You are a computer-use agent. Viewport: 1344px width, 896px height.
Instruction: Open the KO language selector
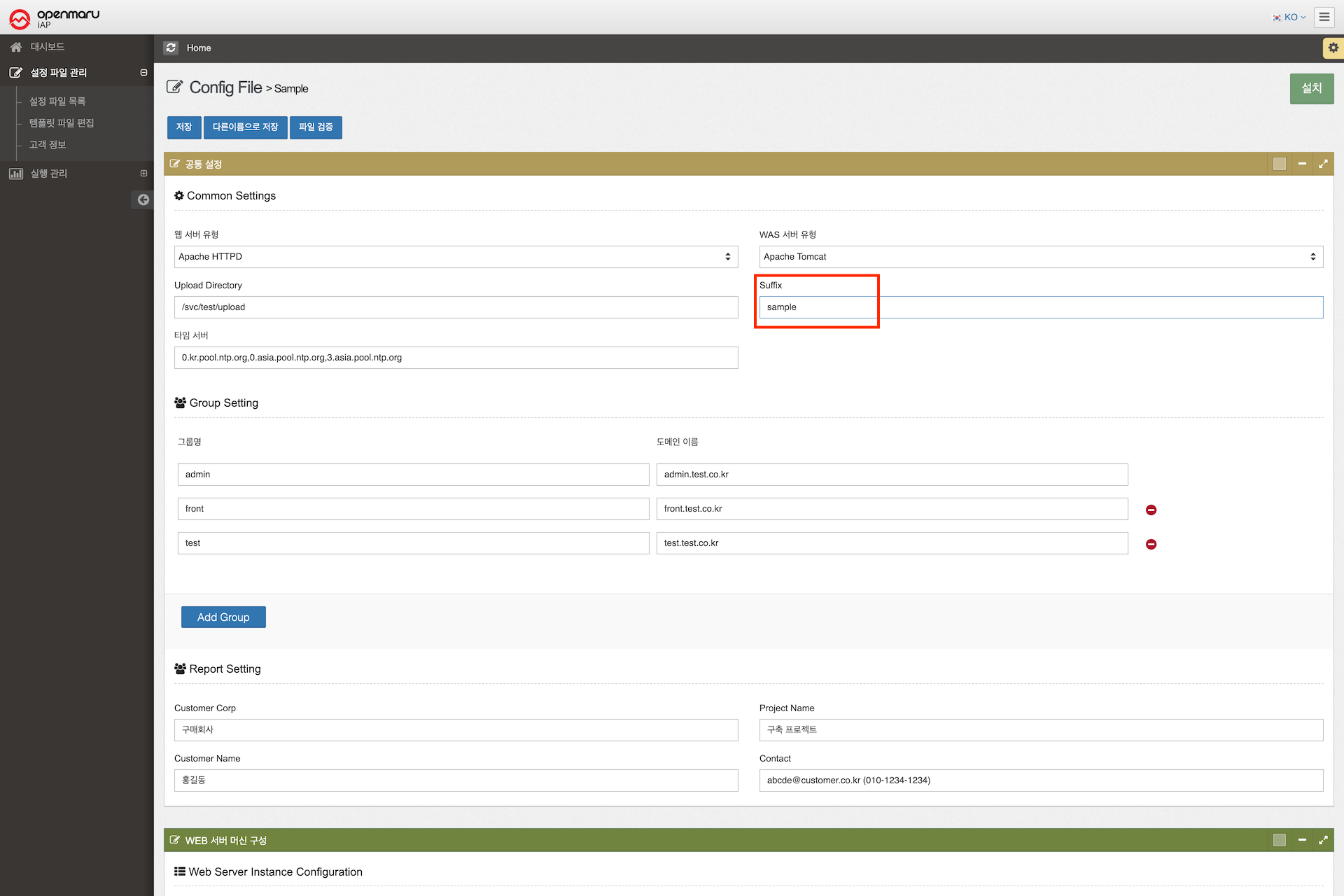pos(1289,17)
